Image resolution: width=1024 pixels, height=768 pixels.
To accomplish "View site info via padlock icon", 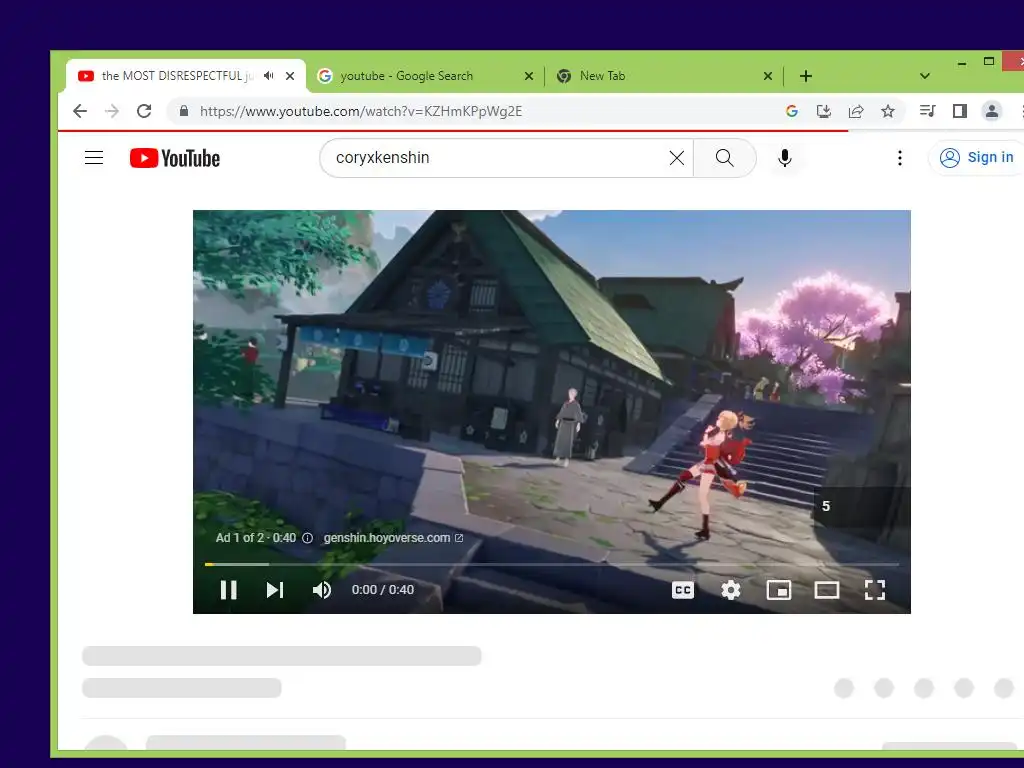I will tap(184, 111).
